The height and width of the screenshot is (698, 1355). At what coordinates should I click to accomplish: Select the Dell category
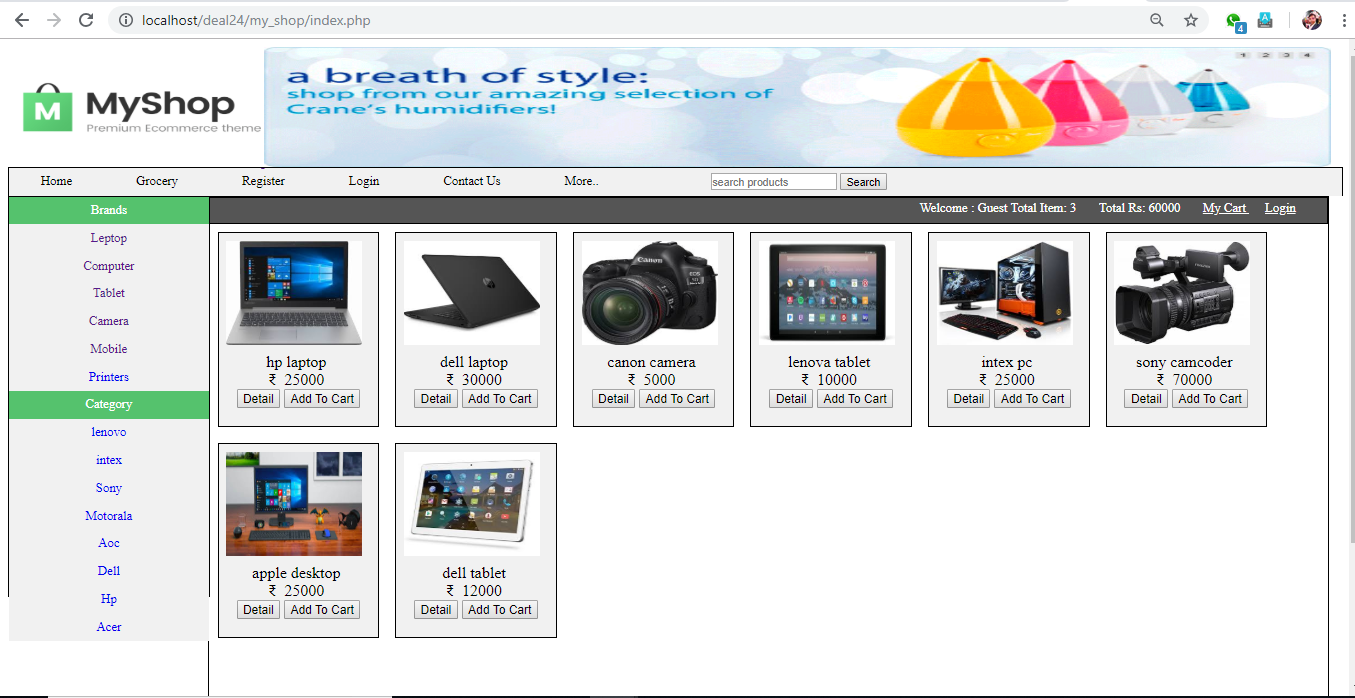coord(109,571)
